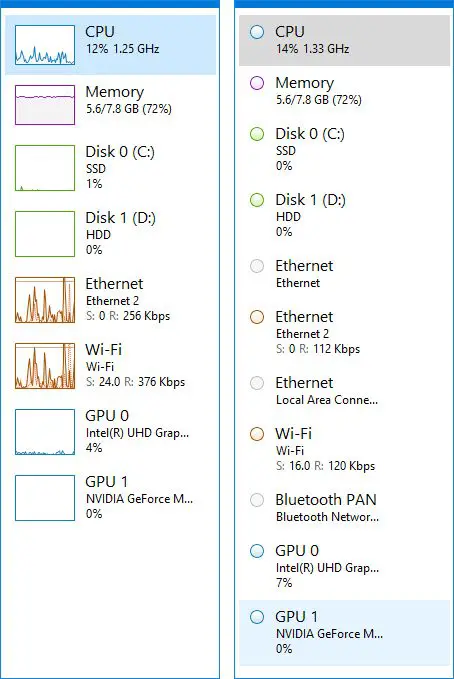
Task: Click gray circle for Local Area Connection
Action: [x=257, y=383]
